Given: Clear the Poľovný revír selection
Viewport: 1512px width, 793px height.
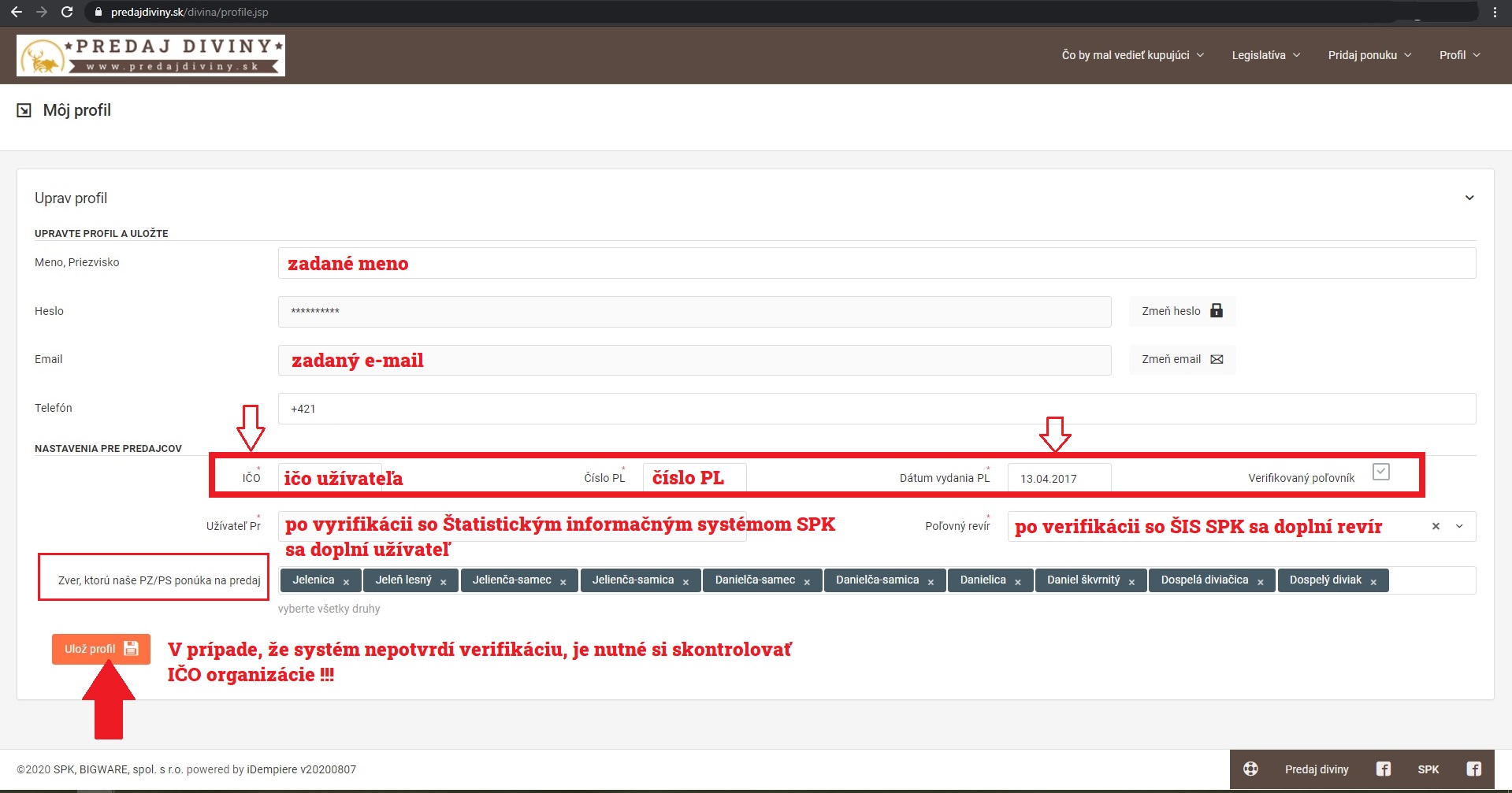Looking at the screenshot, I should (x=1436, y=526).
